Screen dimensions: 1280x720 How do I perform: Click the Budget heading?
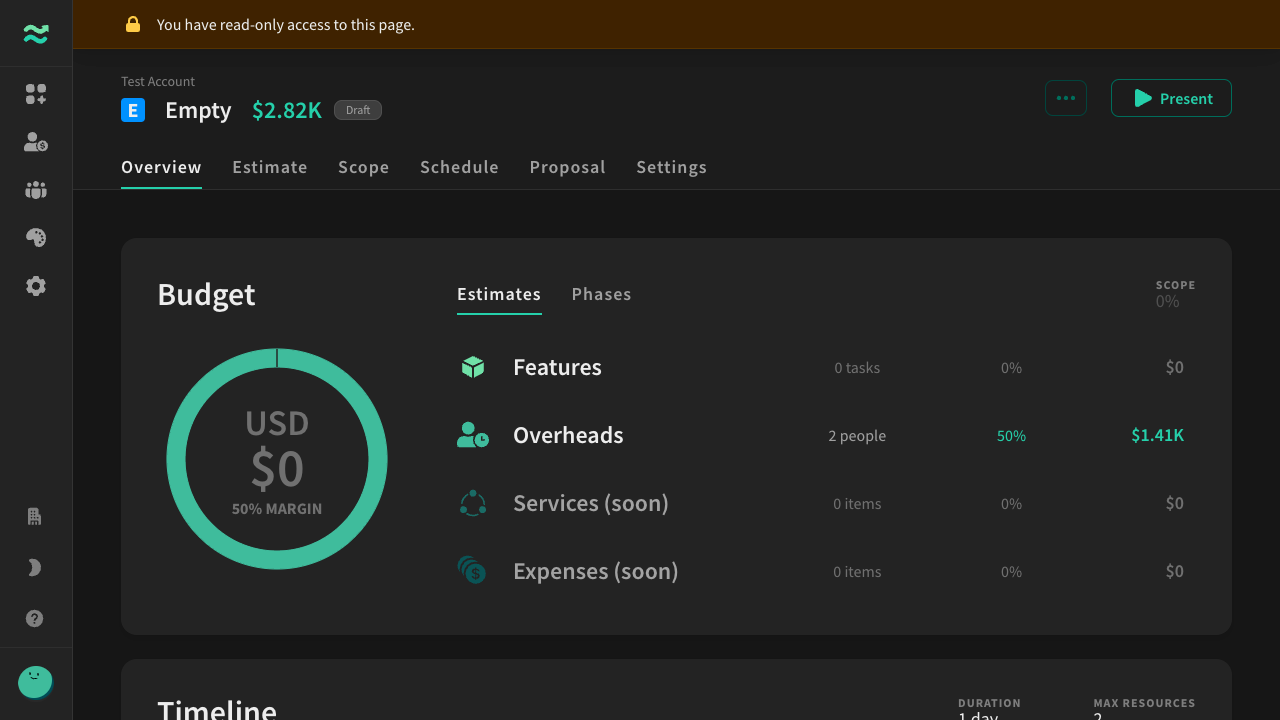click(x=206, y=294)
